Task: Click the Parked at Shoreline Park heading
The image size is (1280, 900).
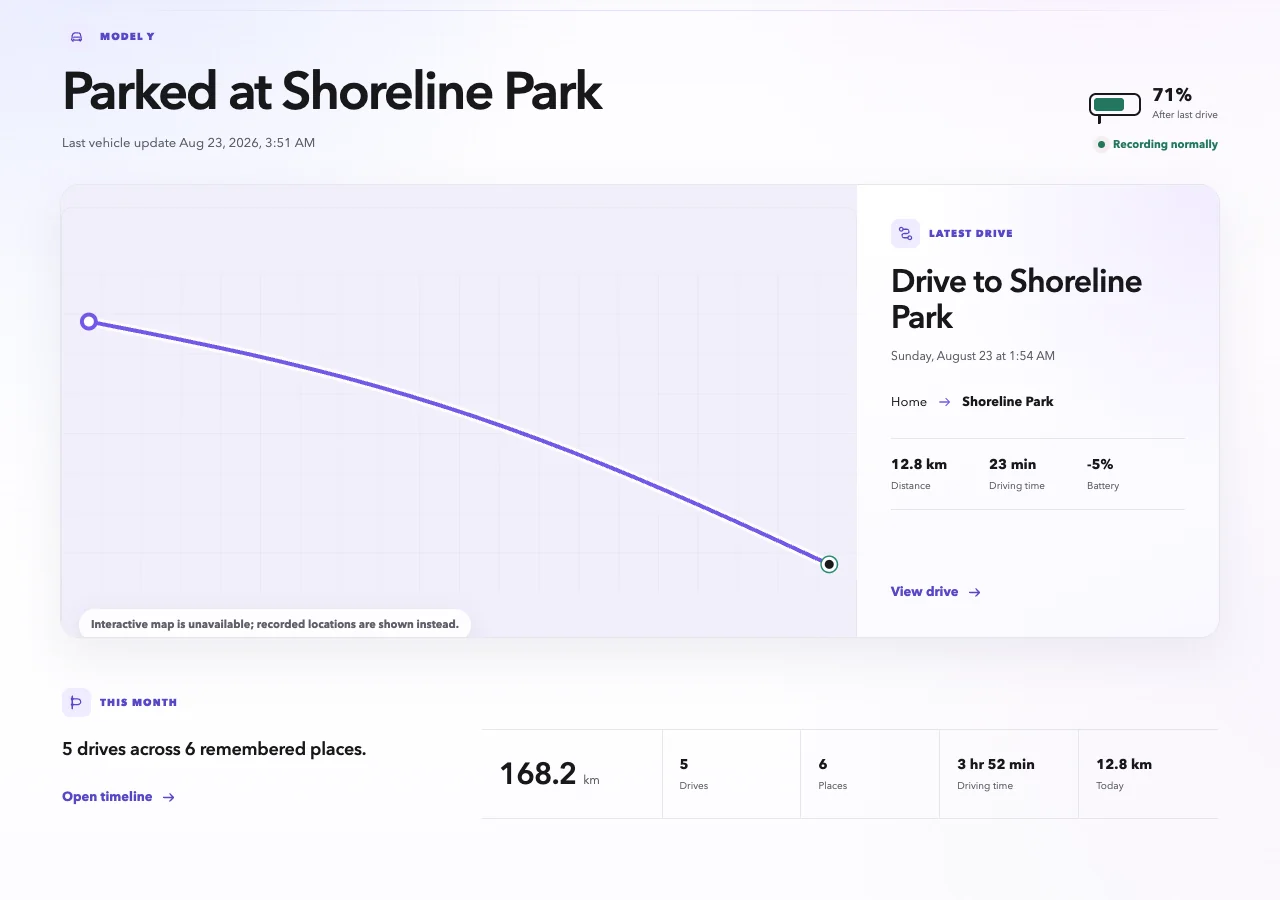Action: [332, 91]
